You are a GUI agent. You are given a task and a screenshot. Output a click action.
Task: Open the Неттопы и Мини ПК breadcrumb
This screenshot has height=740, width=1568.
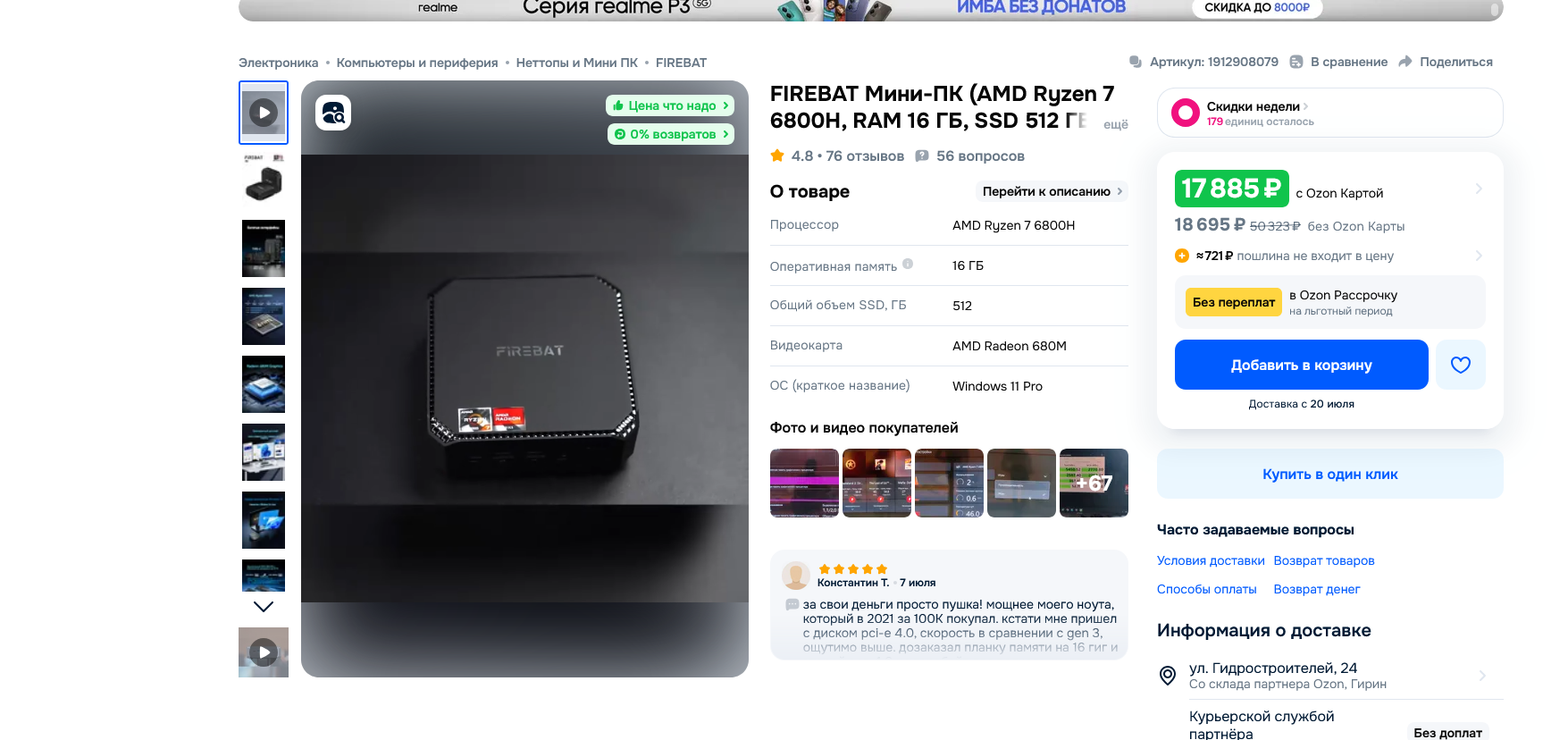tap(577, 63)
